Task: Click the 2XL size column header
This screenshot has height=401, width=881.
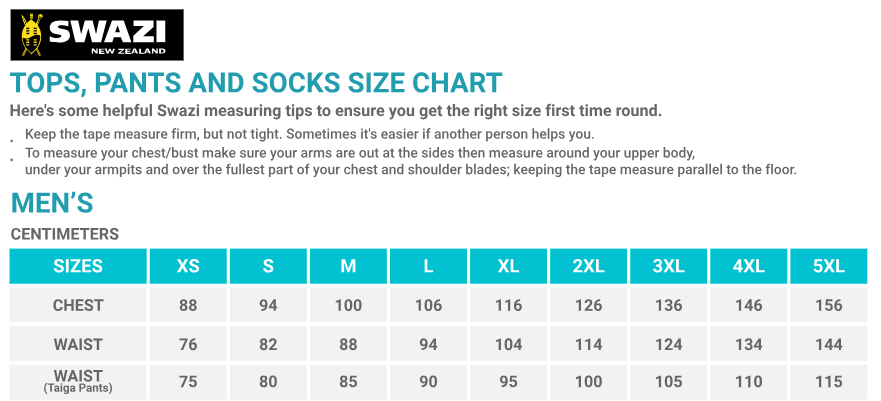Action: (x=588, y=266)
